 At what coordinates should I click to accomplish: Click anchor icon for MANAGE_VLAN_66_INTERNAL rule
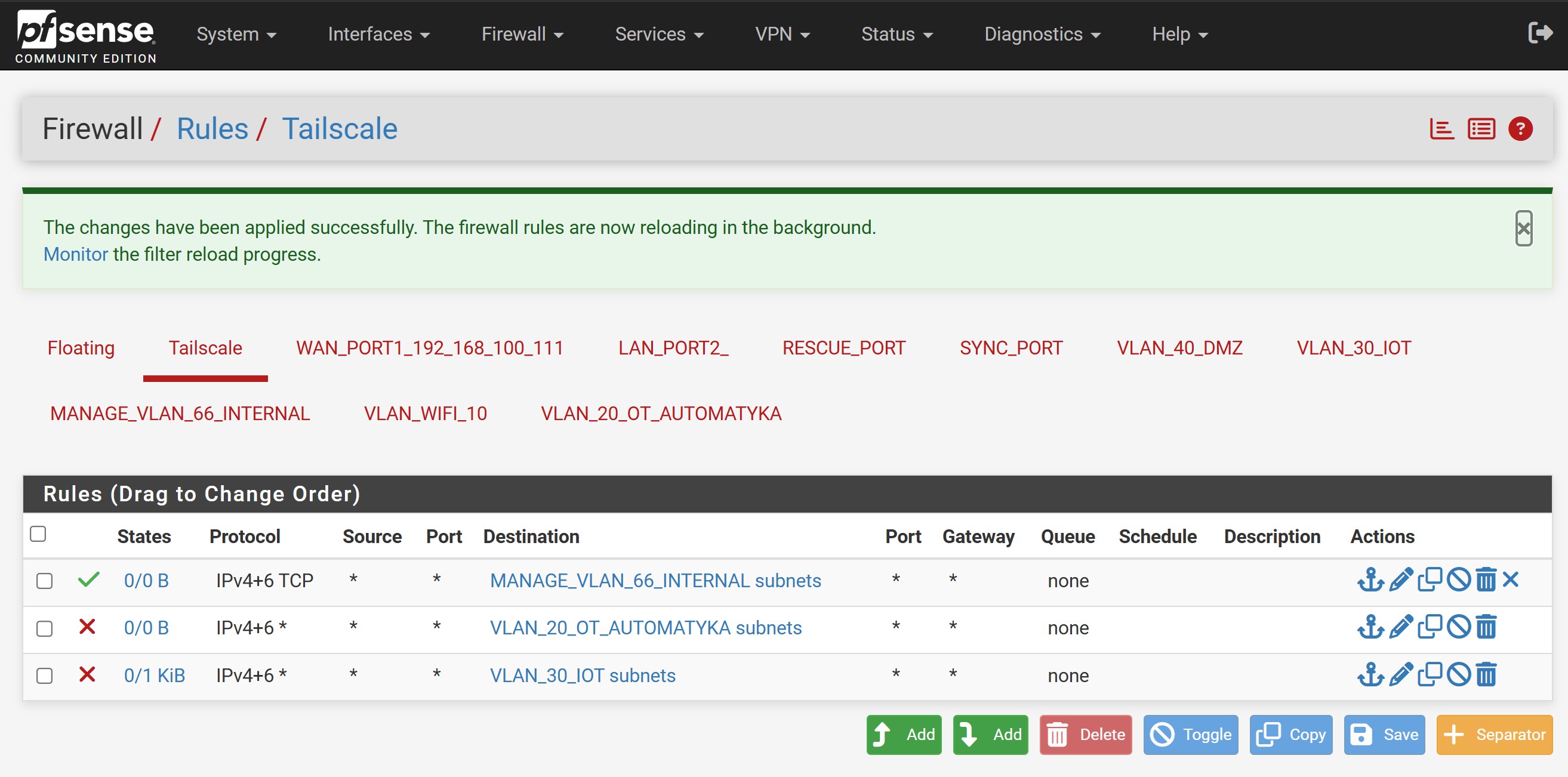(1370, 579)
